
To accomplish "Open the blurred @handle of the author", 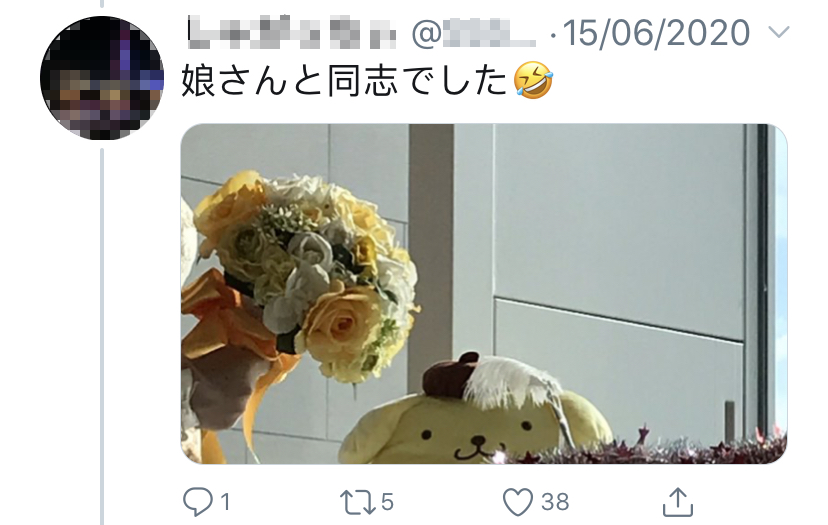I will point(473,33).
